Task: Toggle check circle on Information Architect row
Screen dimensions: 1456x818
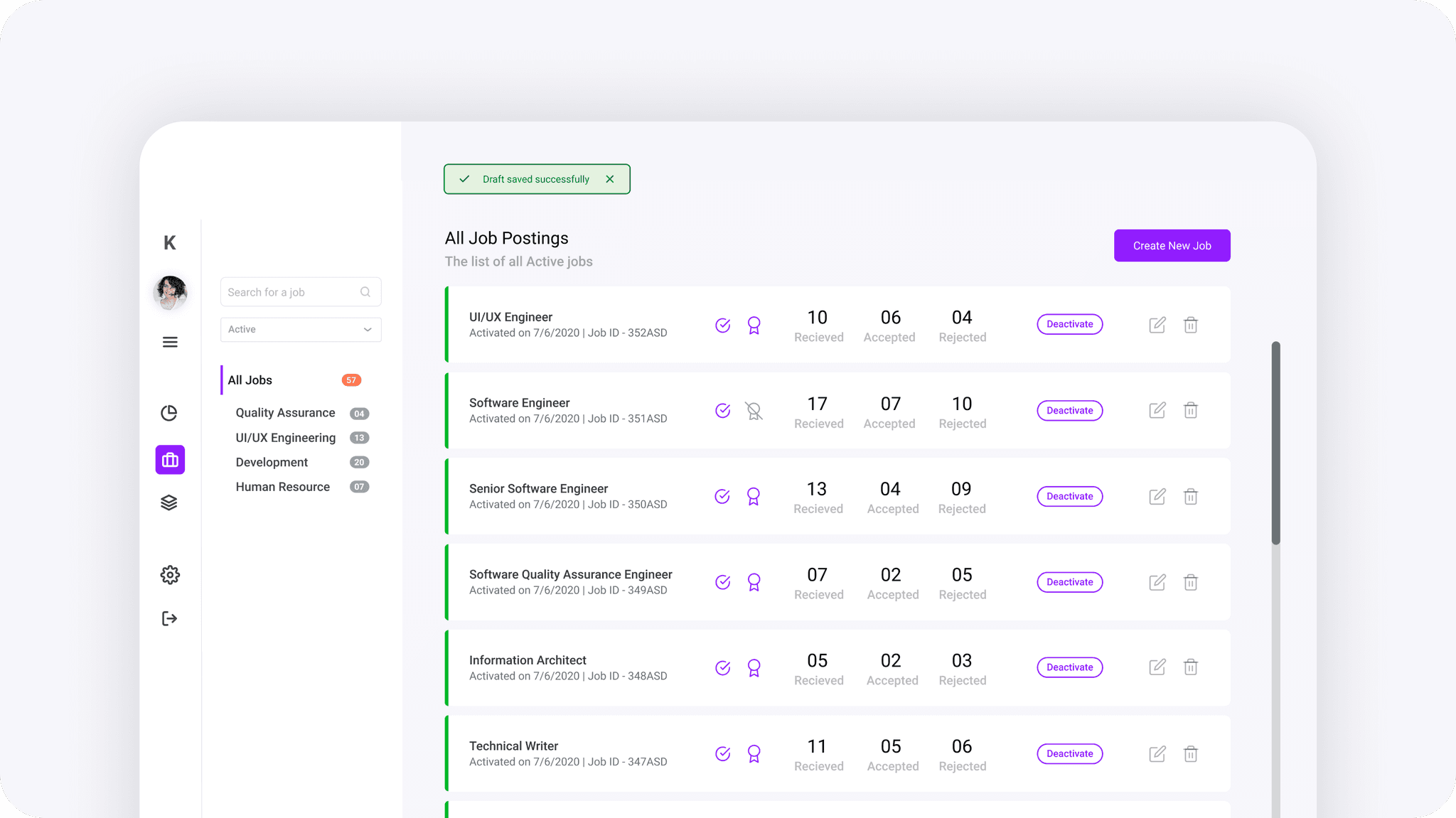Action: click(723, 667)
